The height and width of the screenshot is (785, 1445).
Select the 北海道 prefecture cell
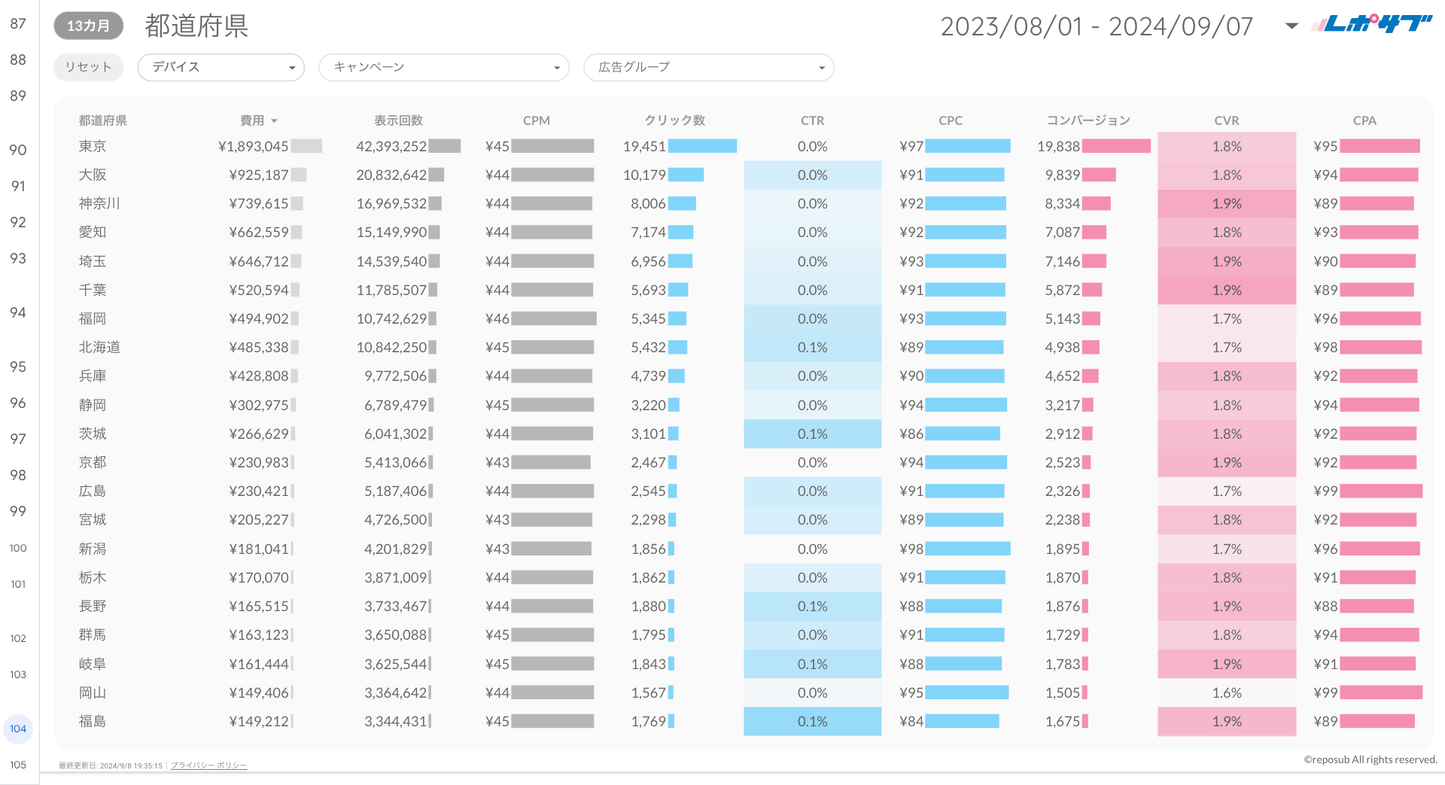100,347
